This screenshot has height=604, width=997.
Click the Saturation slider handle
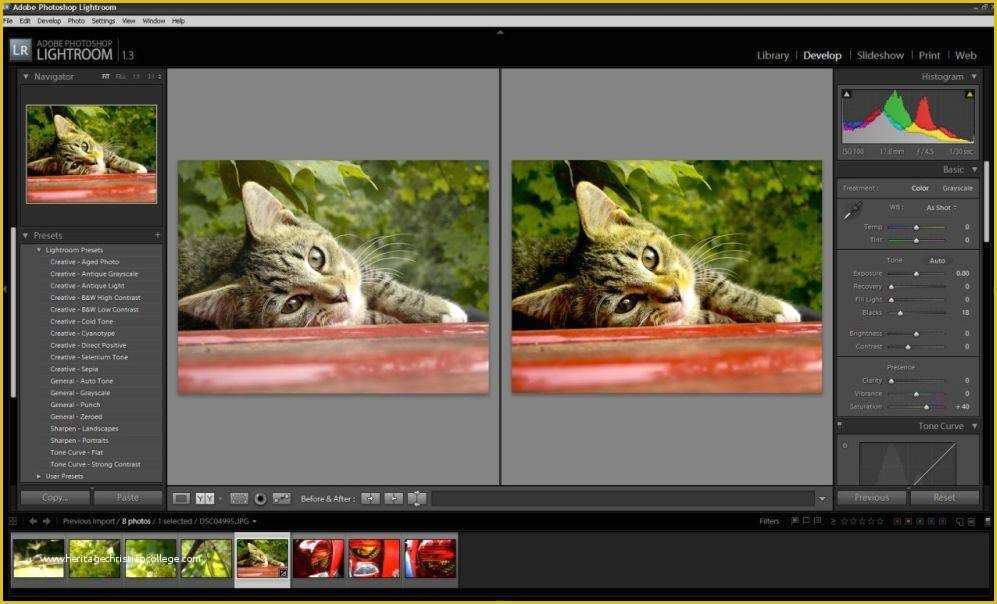[x=927, y=407]
